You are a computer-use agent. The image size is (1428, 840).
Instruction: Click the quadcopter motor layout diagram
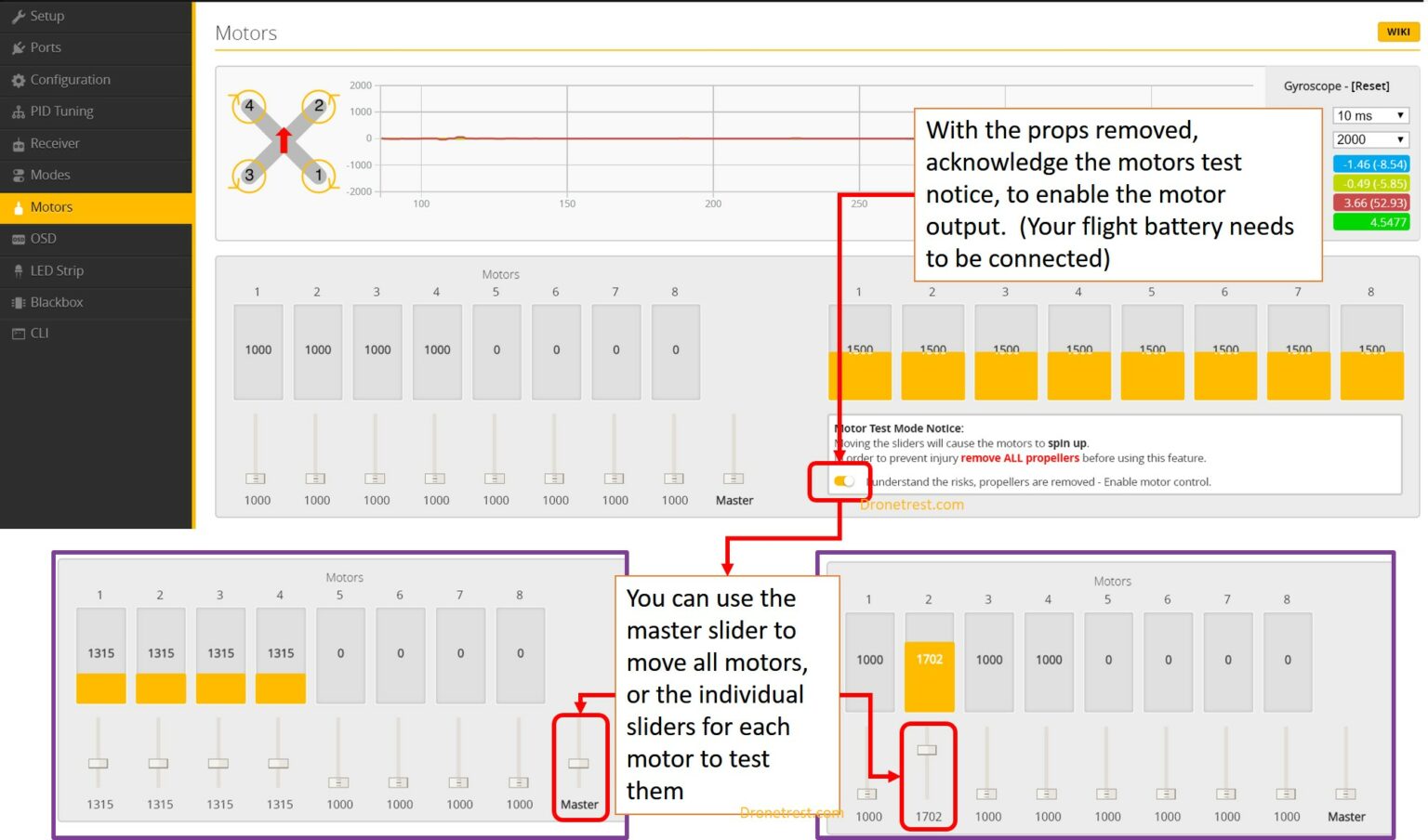click(x=284, y=140)
